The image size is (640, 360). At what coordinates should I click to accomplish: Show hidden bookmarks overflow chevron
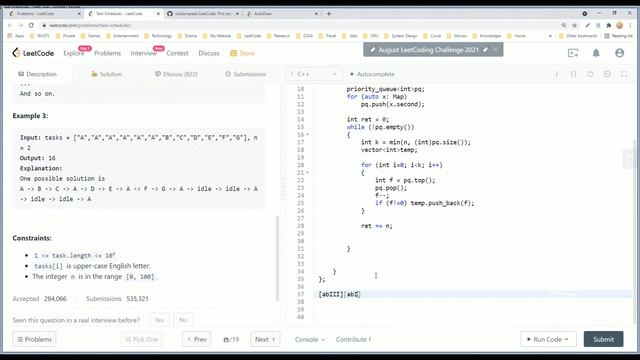(x=550, y=36)
